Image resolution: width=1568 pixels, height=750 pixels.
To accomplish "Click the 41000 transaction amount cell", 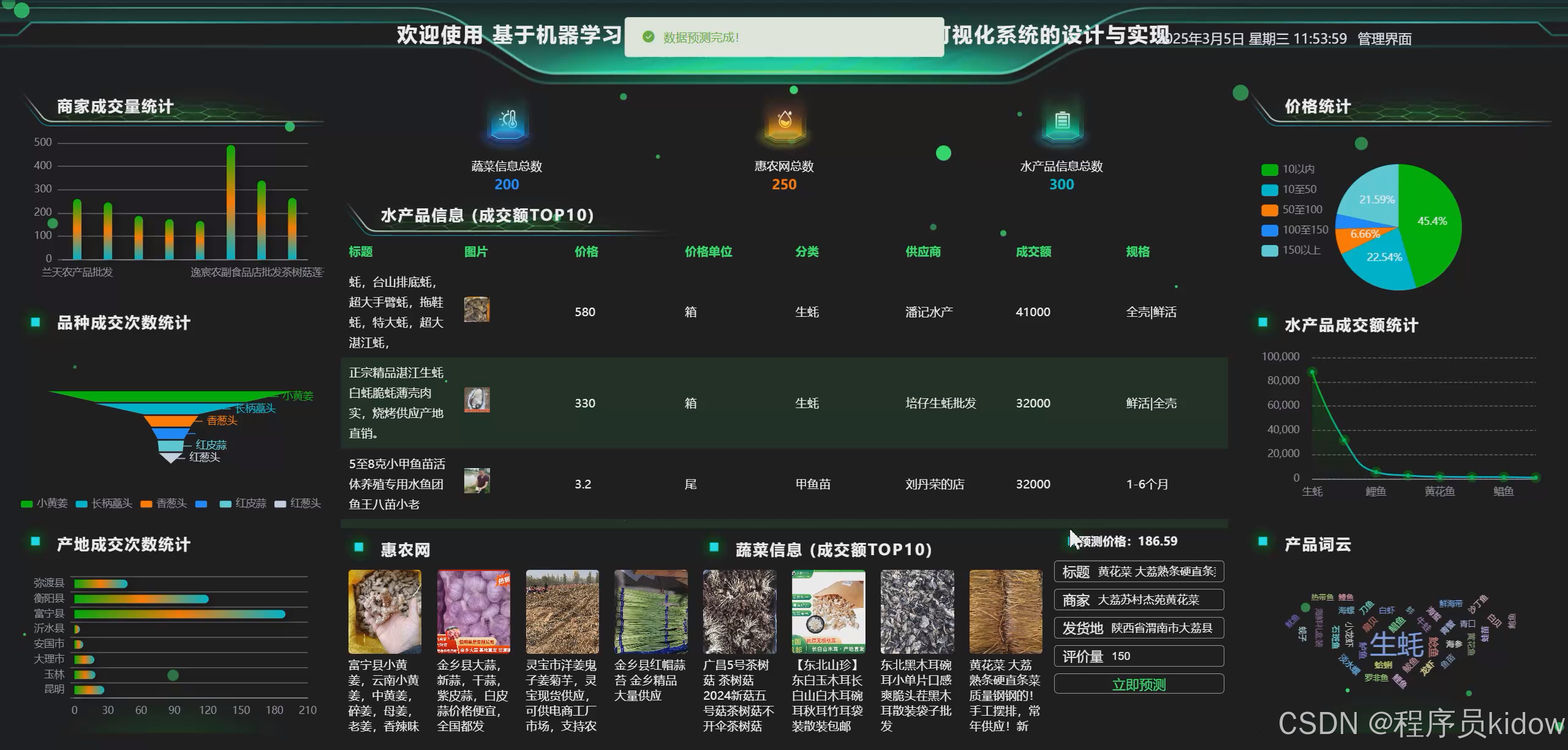I will point(1033,312).
